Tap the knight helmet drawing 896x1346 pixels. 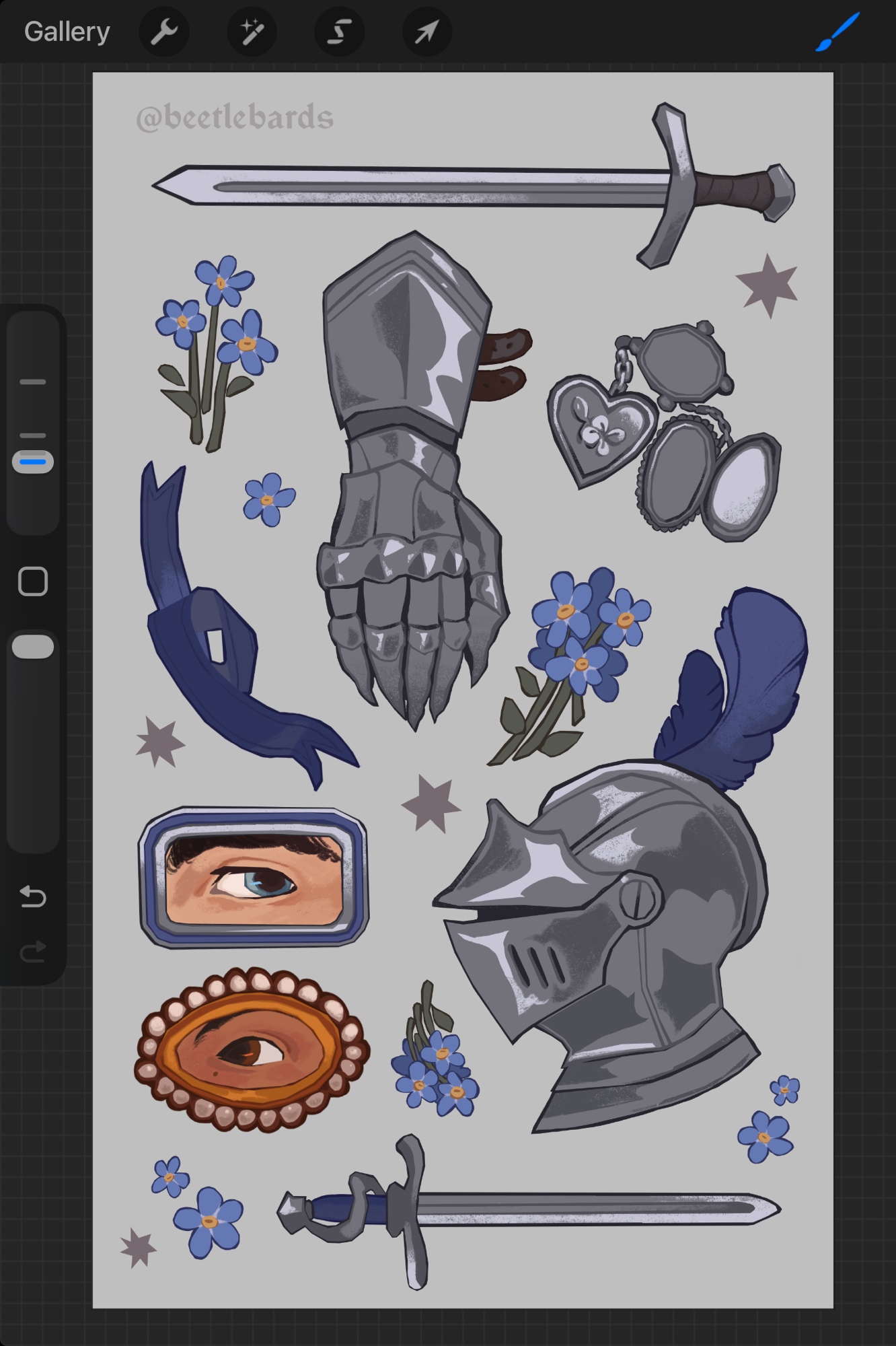tap(605, 942)
